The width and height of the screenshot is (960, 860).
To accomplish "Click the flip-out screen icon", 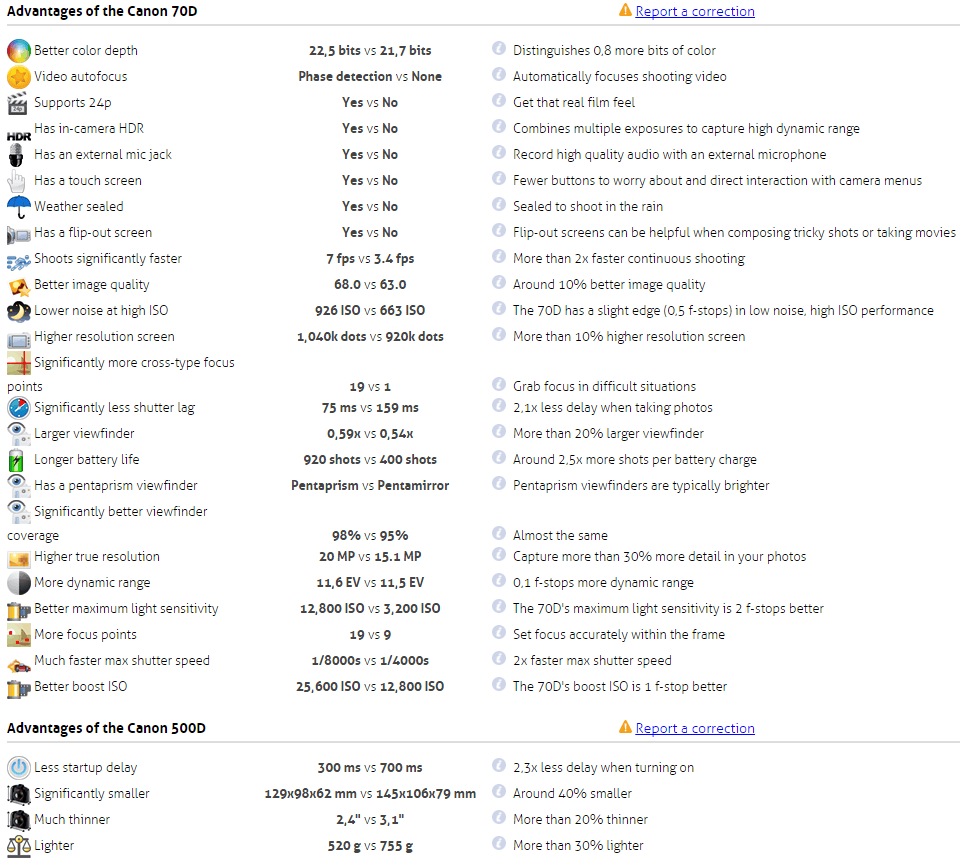I will click(19, 232).
